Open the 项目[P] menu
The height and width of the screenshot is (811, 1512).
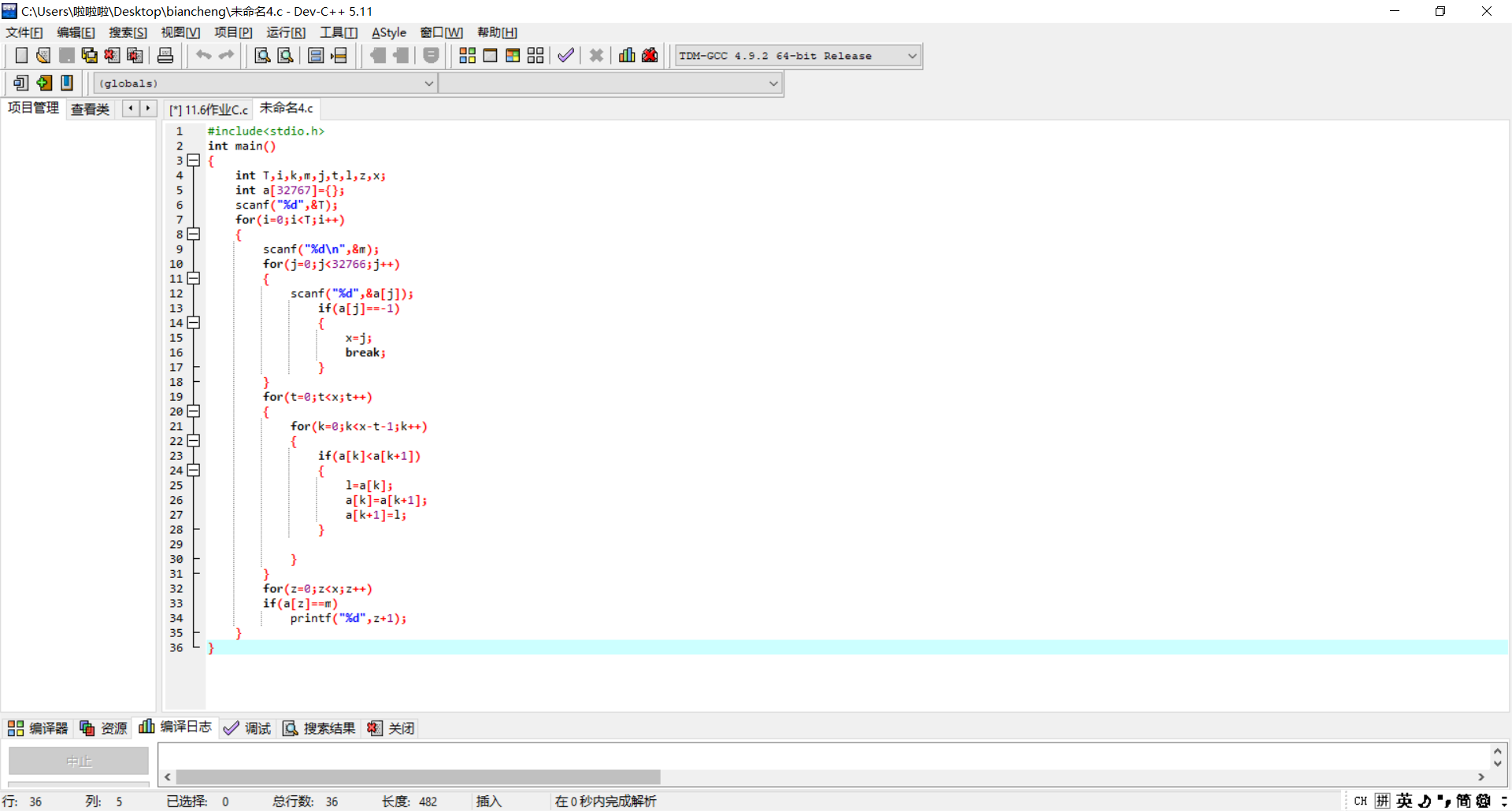pyautogui.click(x=233, y=32)
